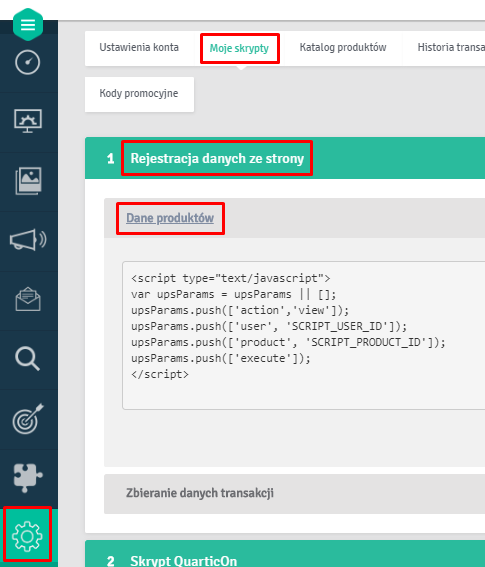This screenshot has height=567, width=485.
Task: Open the magnifying glass search icon
Action: pos(27,359)
